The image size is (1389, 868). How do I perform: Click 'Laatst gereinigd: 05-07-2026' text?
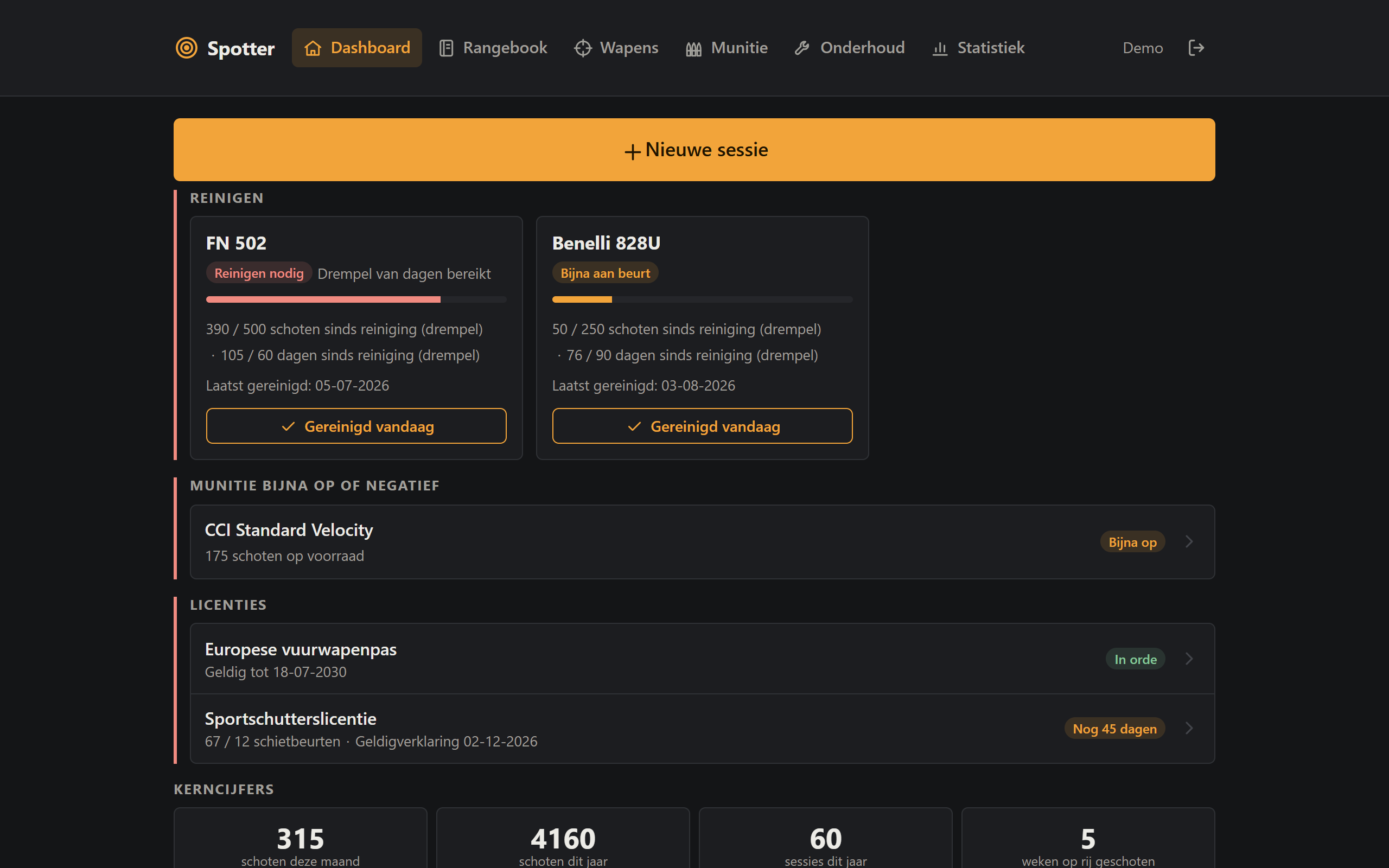tap(297, 385)
